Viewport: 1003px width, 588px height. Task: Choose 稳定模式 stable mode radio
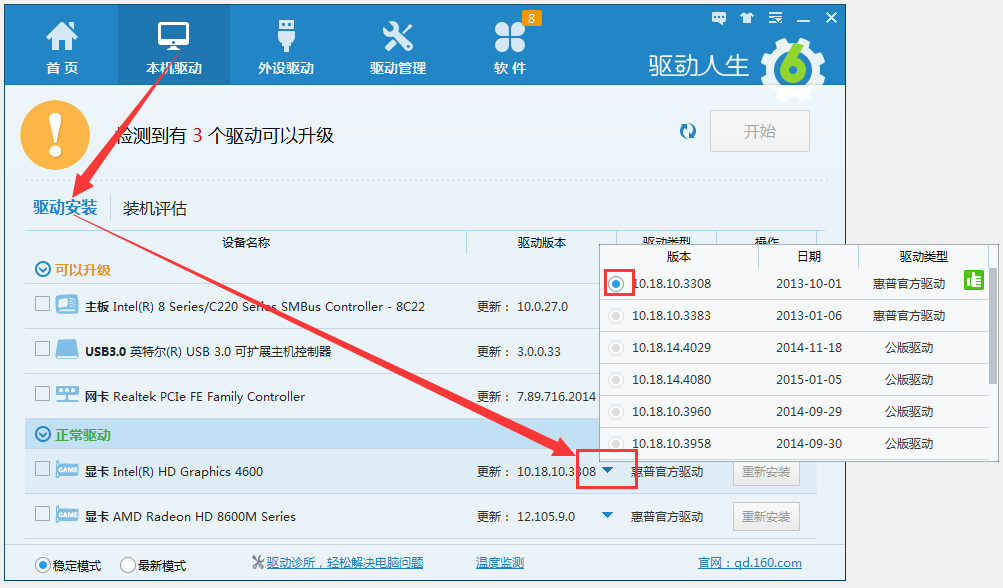(43, 565)
